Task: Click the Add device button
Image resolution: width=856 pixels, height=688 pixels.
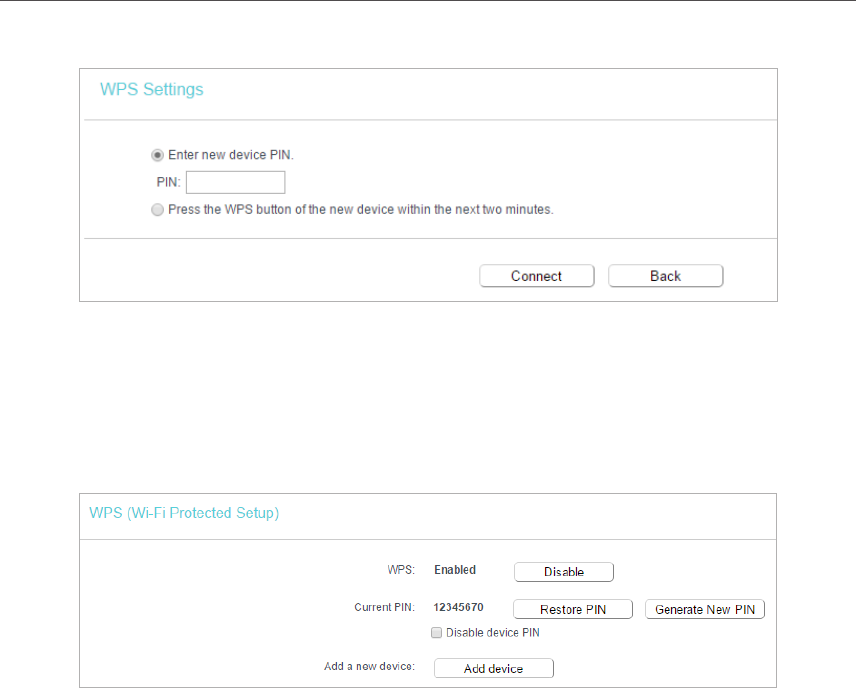Action: [x=494, y=668]
